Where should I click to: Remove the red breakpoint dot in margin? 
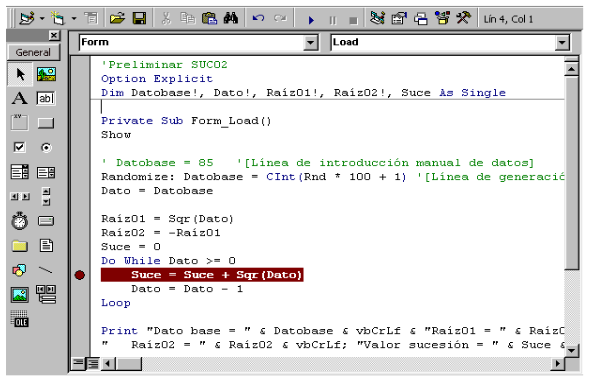[x=80, y=275]
